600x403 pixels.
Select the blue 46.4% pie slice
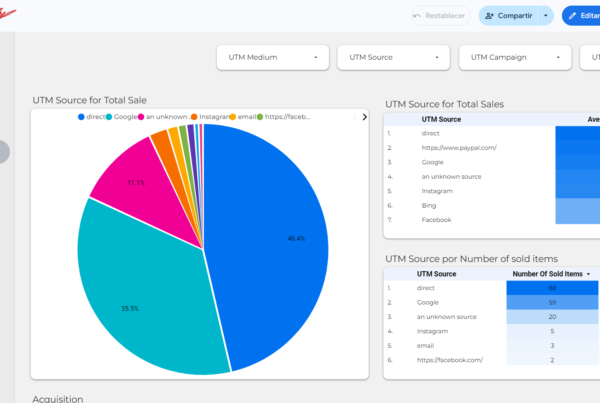[x=268, y=245]
